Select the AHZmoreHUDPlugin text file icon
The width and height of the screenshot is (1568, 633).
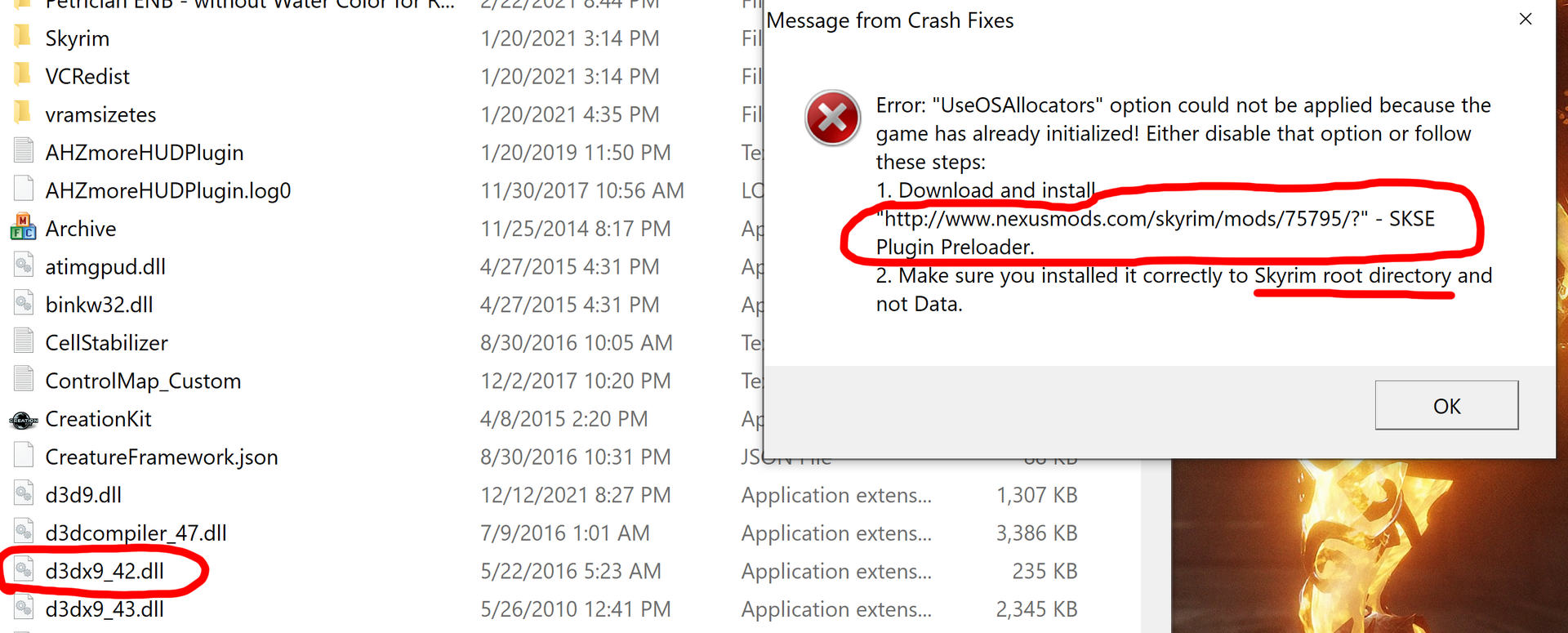24,151
